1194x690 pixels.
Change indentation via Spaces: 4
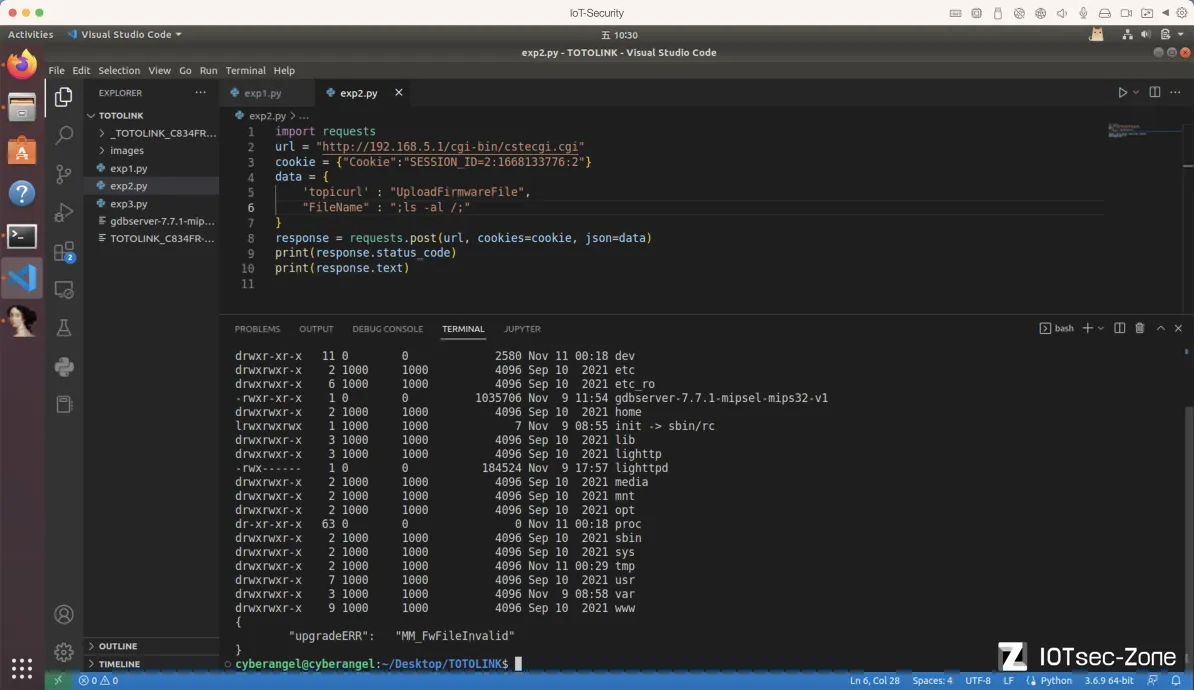tap(932, 680)
